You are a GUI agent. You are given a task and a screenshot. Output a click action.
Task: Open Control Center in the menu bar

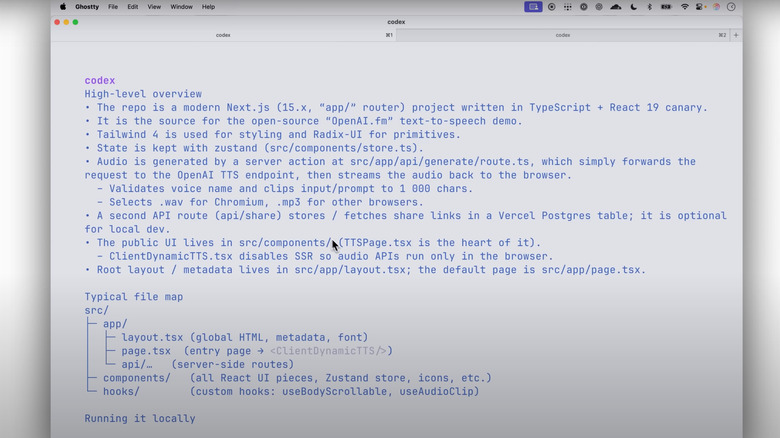tap(700, 7)
